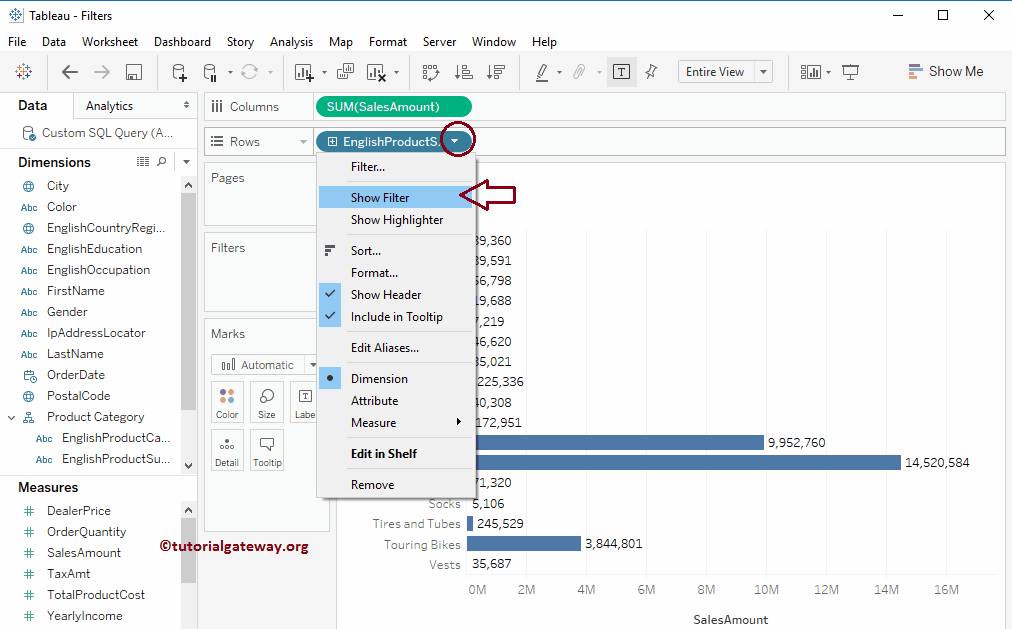This screenshot has width=1012, height=629.
Task: Click the Label marks card button
Action: [304, 402]
